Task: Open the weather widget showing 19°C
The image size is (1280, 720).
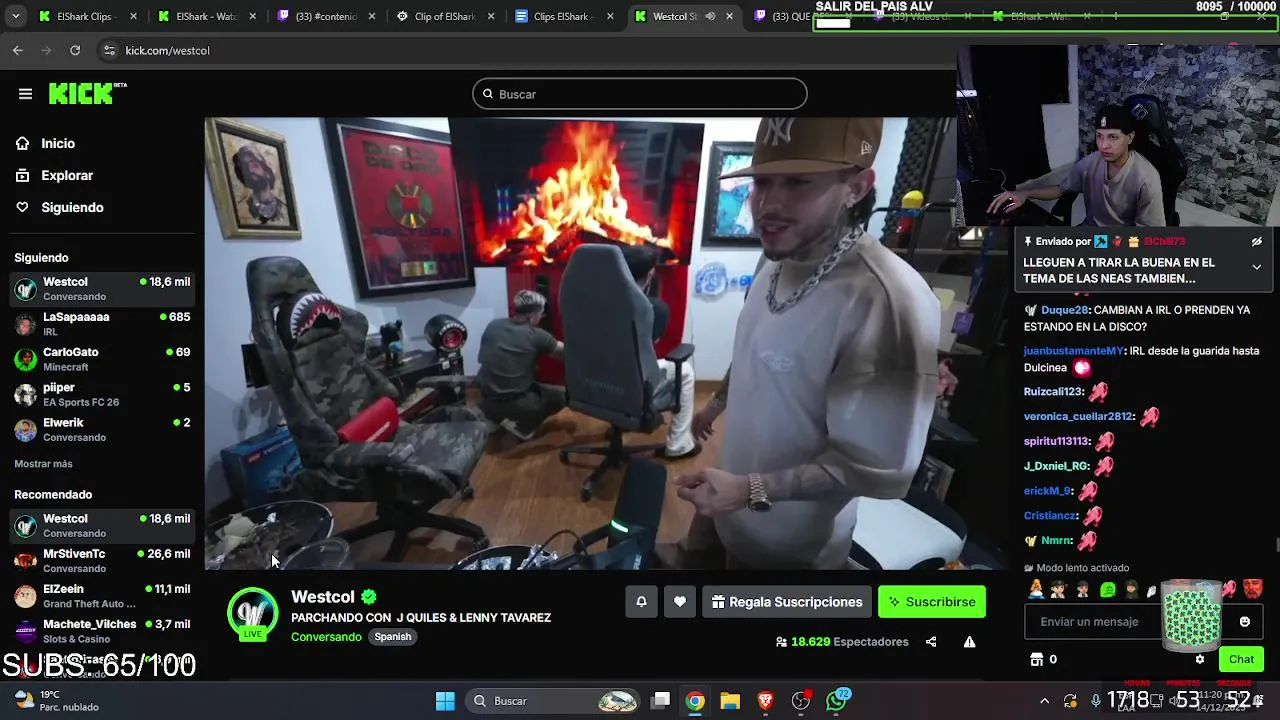Action: (x=58, y=701)
